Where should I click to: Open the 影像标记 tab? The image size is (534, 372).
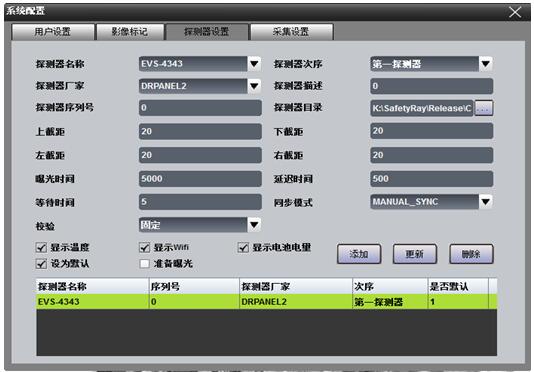(x=130, y=32)
